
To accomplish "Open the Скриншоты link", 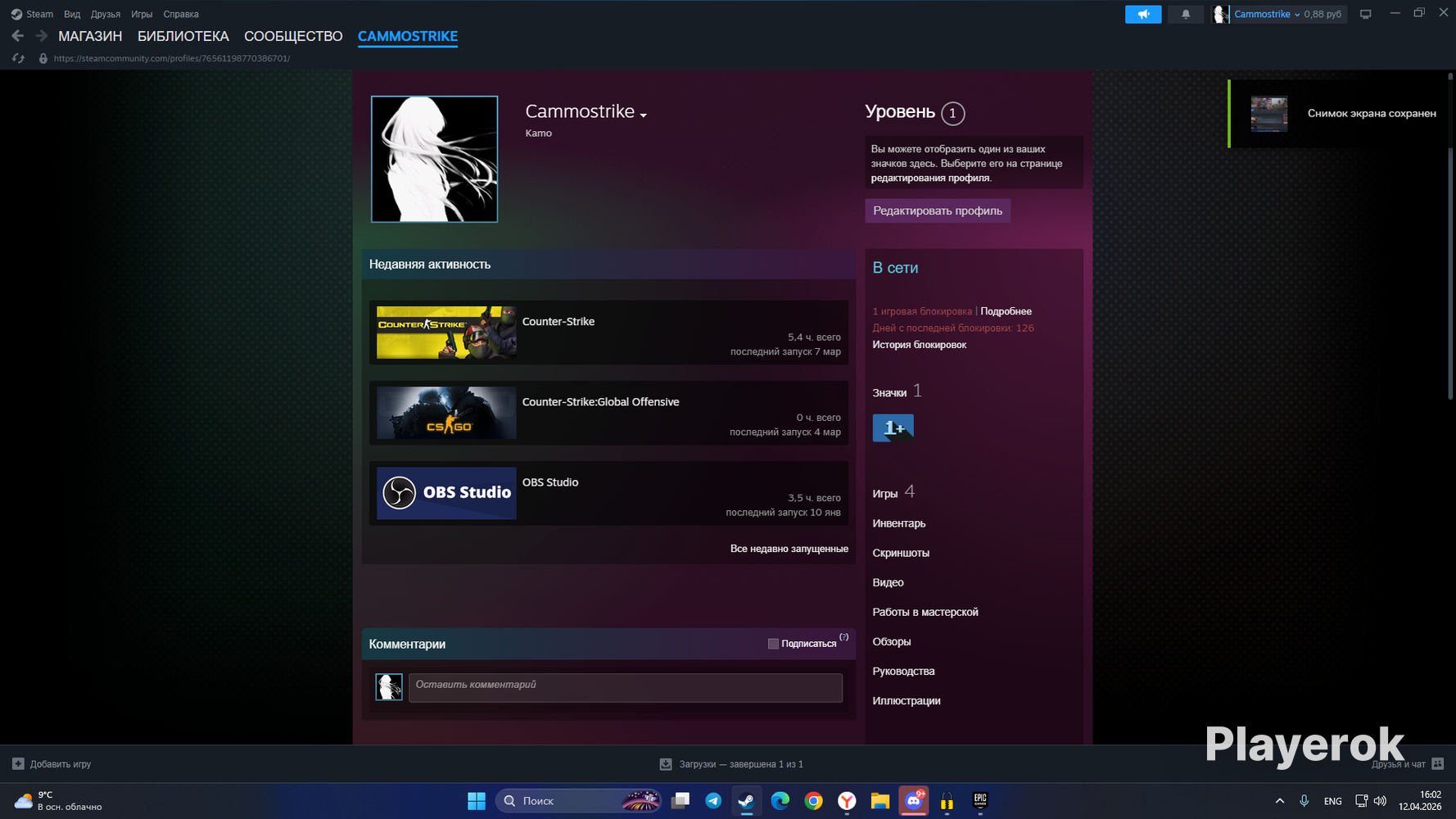I will [x=901, y=553].
